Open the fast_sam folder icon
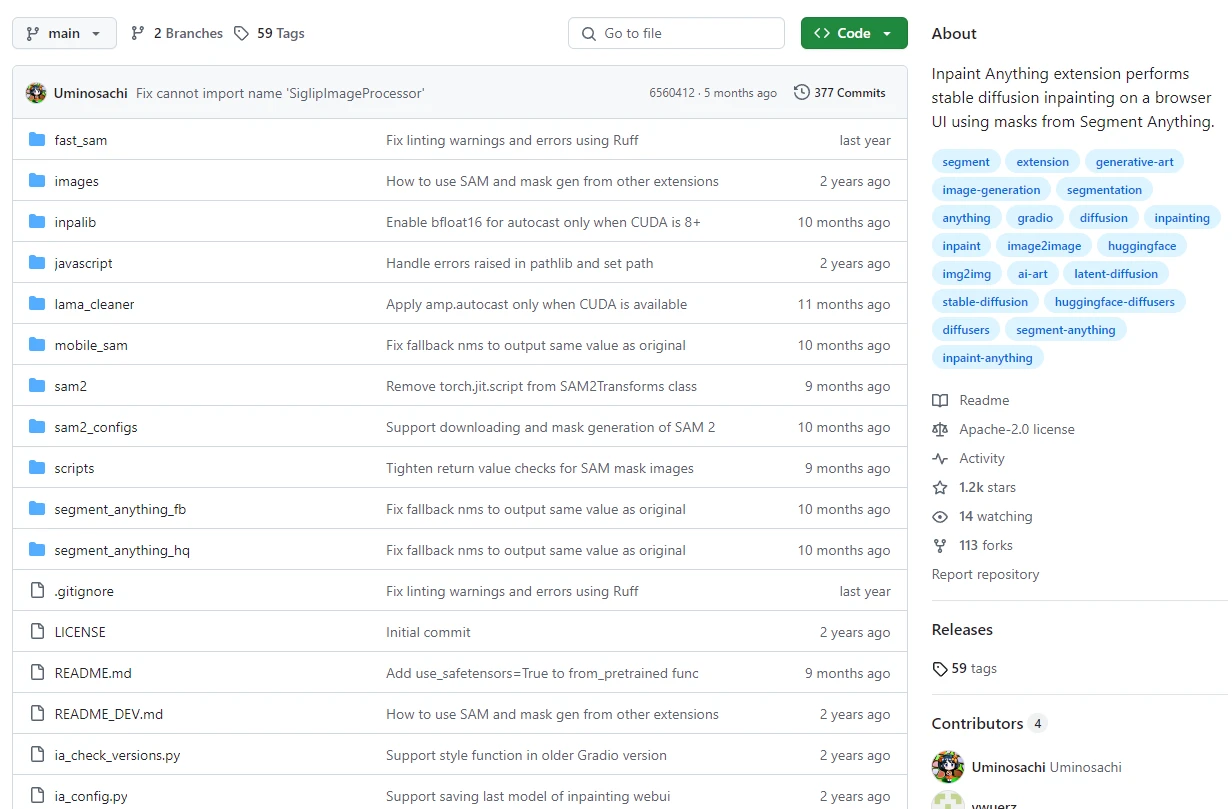Viewport: 1232px width, 809px height. (37, 140)
